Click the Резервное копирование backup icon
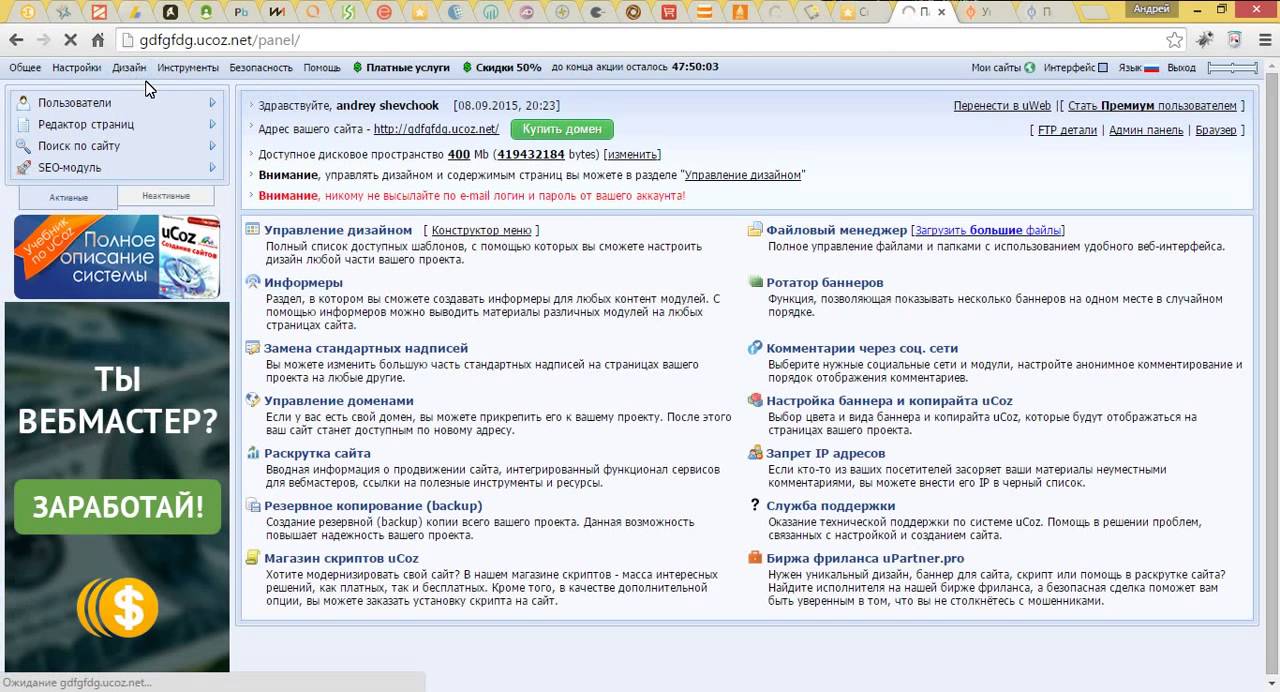 (x=253, y=505)
